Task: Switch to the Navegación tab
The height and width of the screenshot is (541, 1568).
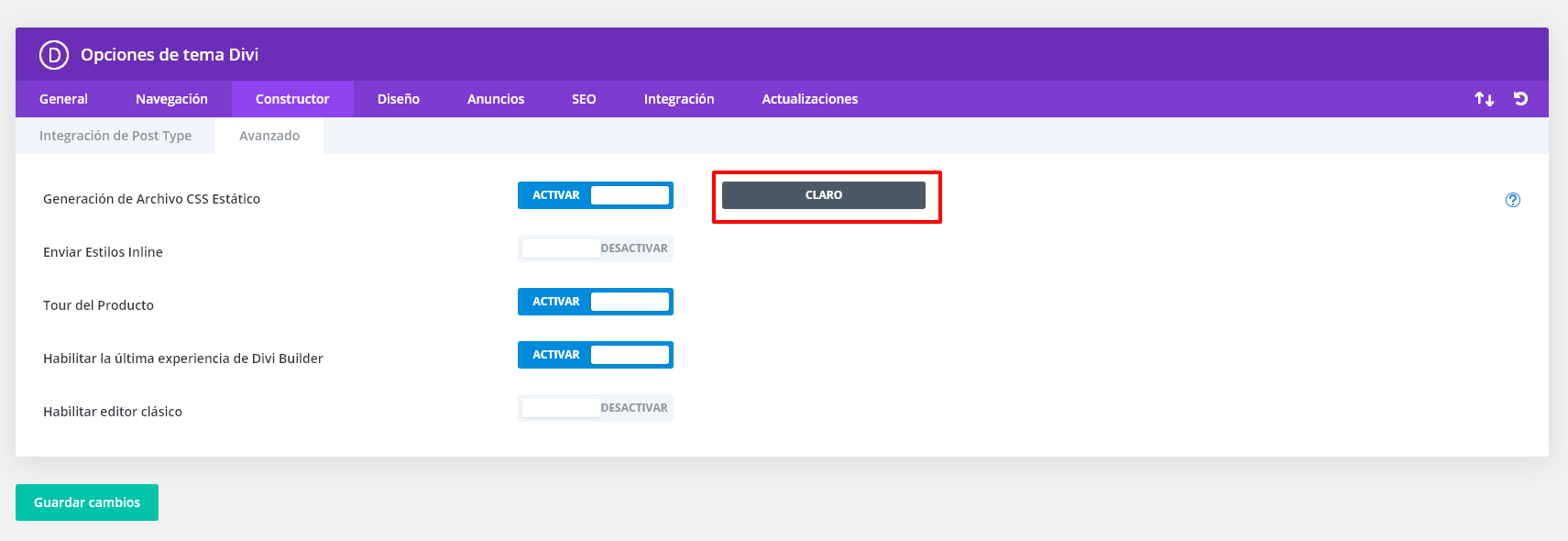Action: pos(171,99)
